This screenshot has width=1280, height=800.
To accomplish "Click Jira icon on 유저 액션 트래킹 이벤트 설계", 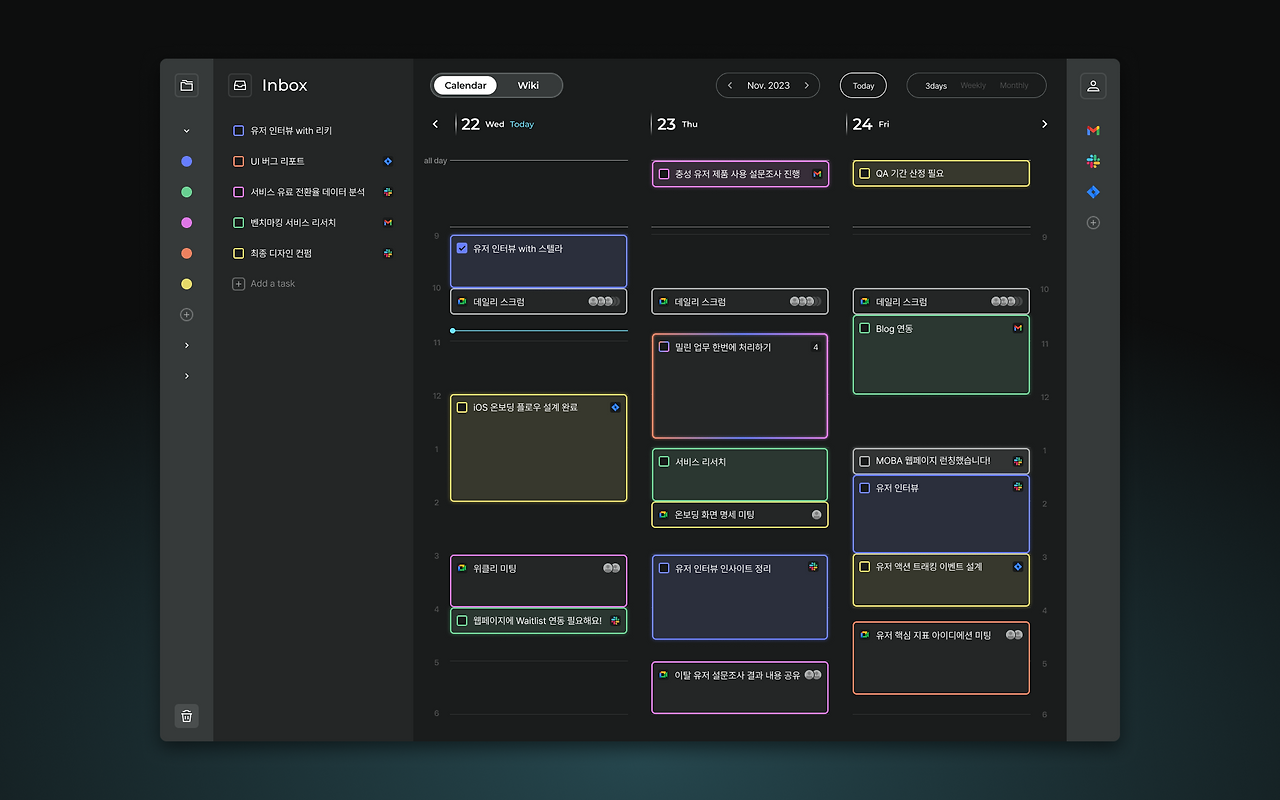I will (1018, 567).
